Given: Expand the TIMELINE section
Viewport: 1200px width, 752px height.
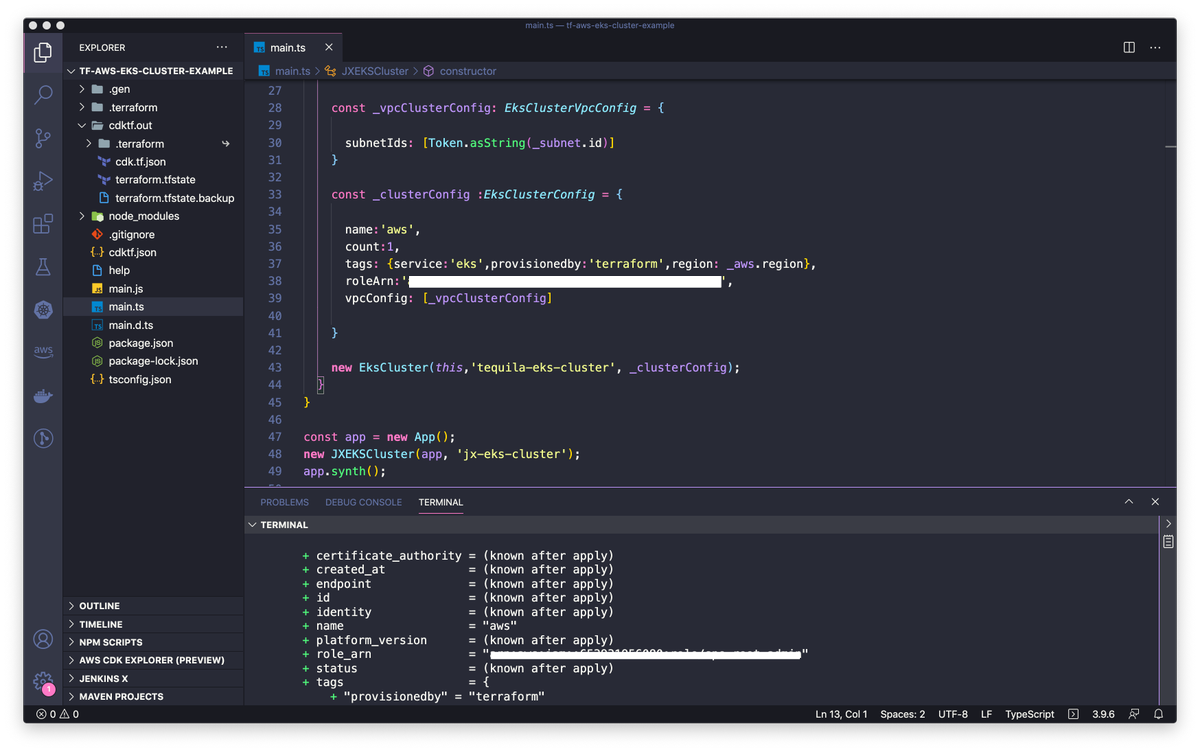Looking at the screenshot, I should pos(155,624).
